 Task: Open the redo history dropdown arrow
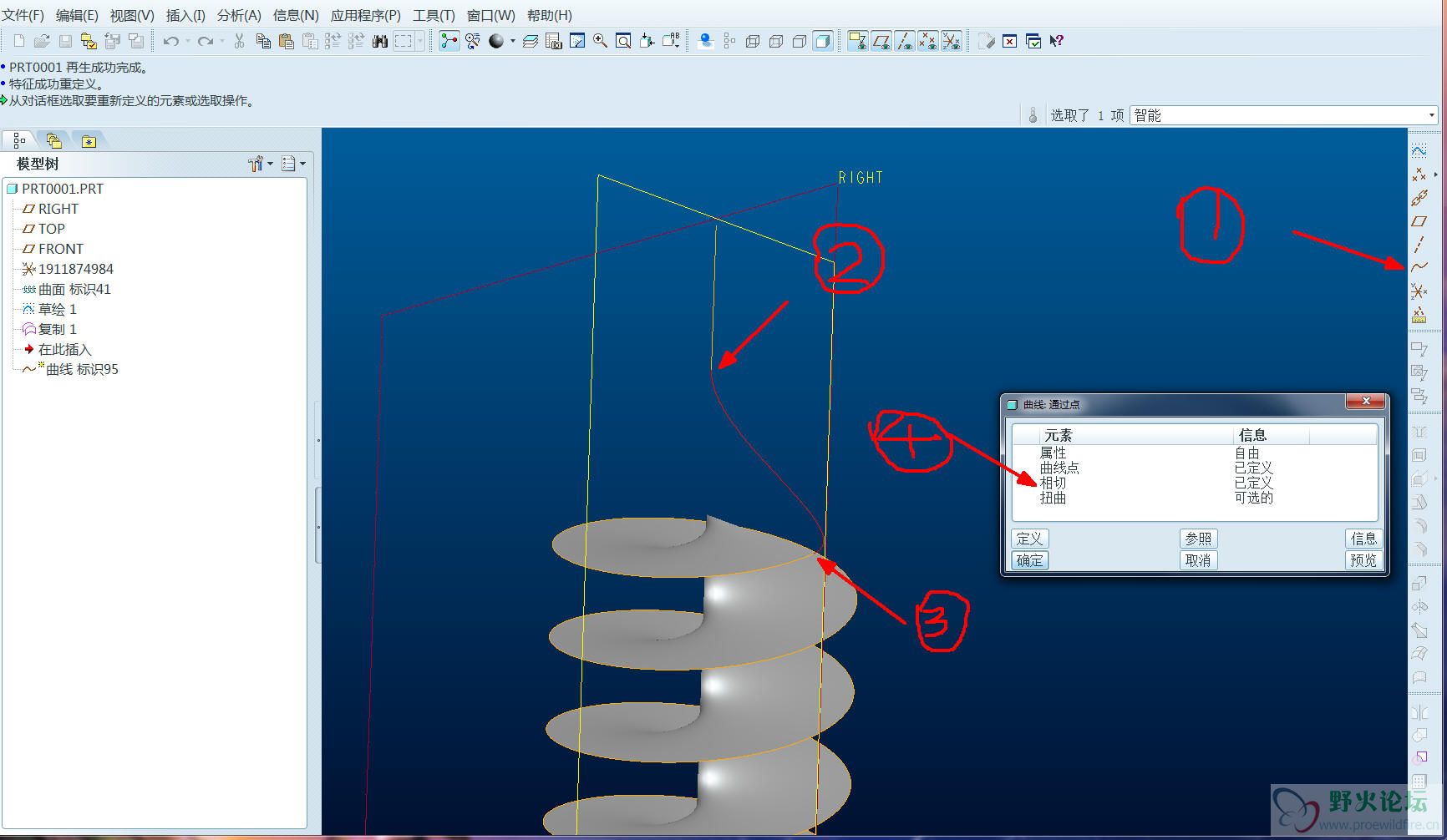(x=222, y=41)
